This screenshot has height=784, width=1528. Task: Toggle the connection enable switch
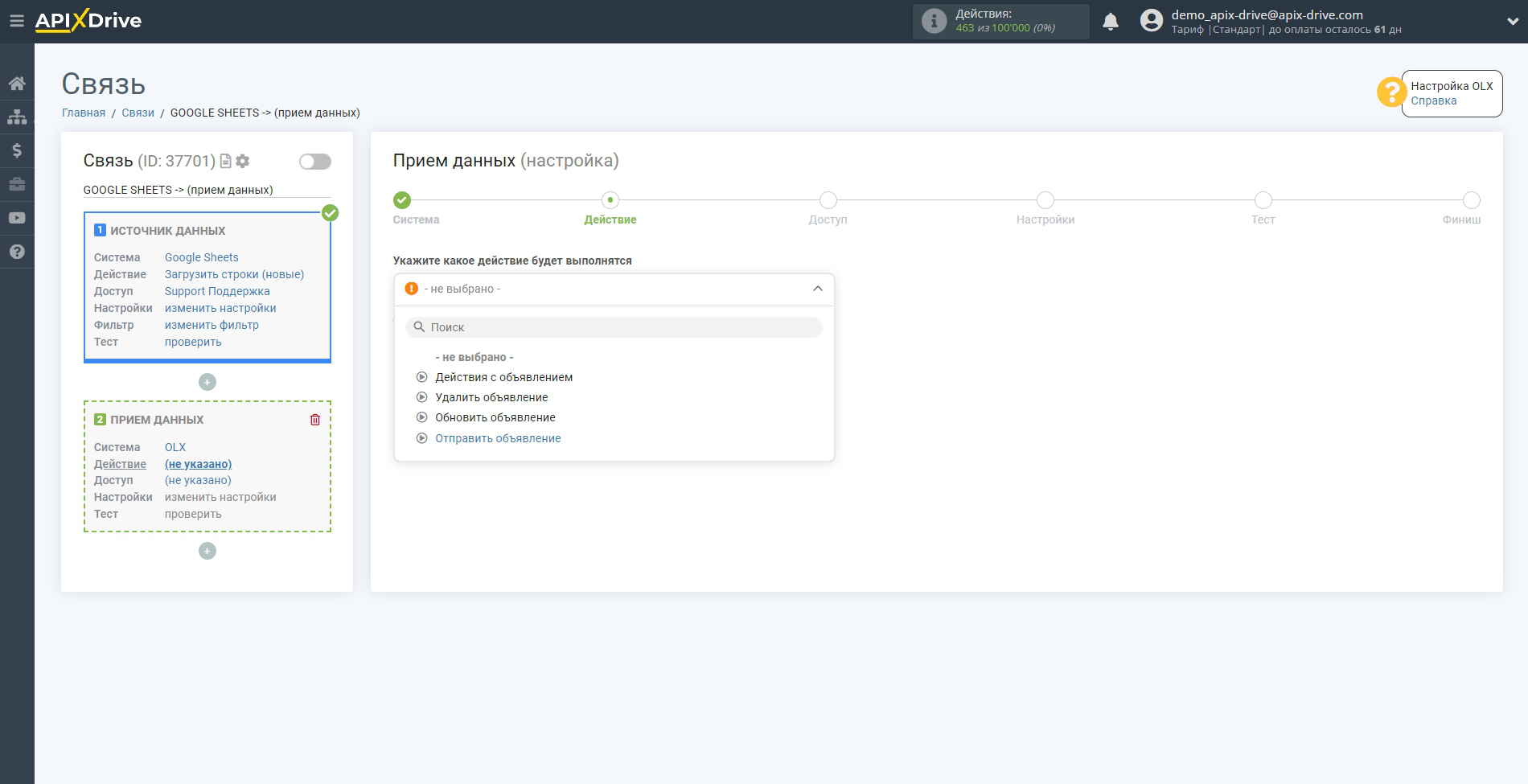(x=315, y=162)
